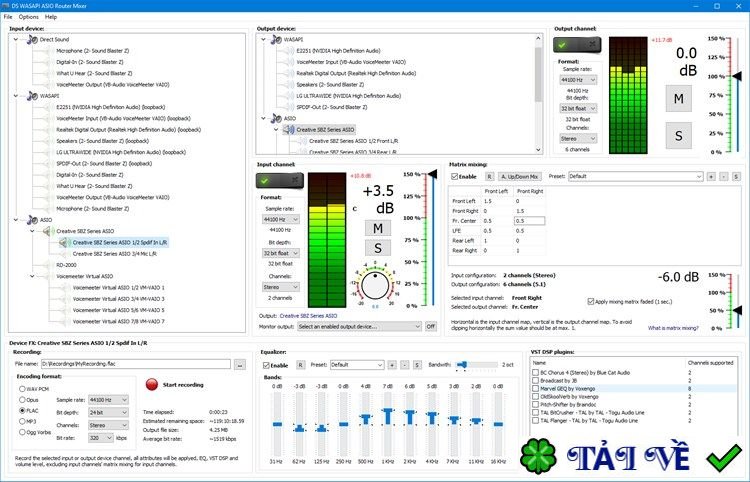This screenshot has width=750, height=482.
Task: Save matrix mixing preset with S button
Action: (x=736, y=176)
